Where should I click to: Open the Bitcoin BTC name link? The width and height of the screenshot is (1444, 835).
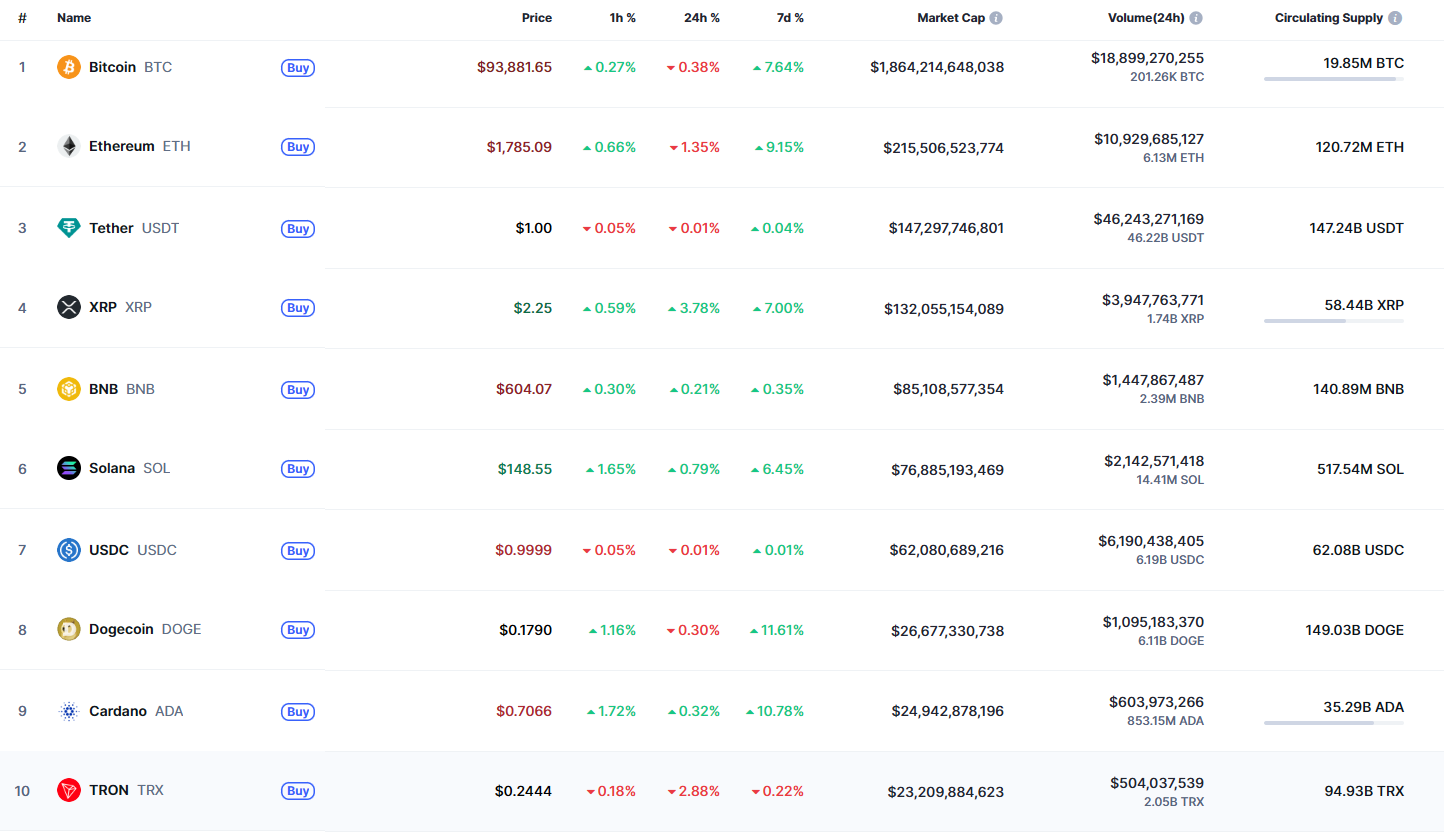point(130,67)
